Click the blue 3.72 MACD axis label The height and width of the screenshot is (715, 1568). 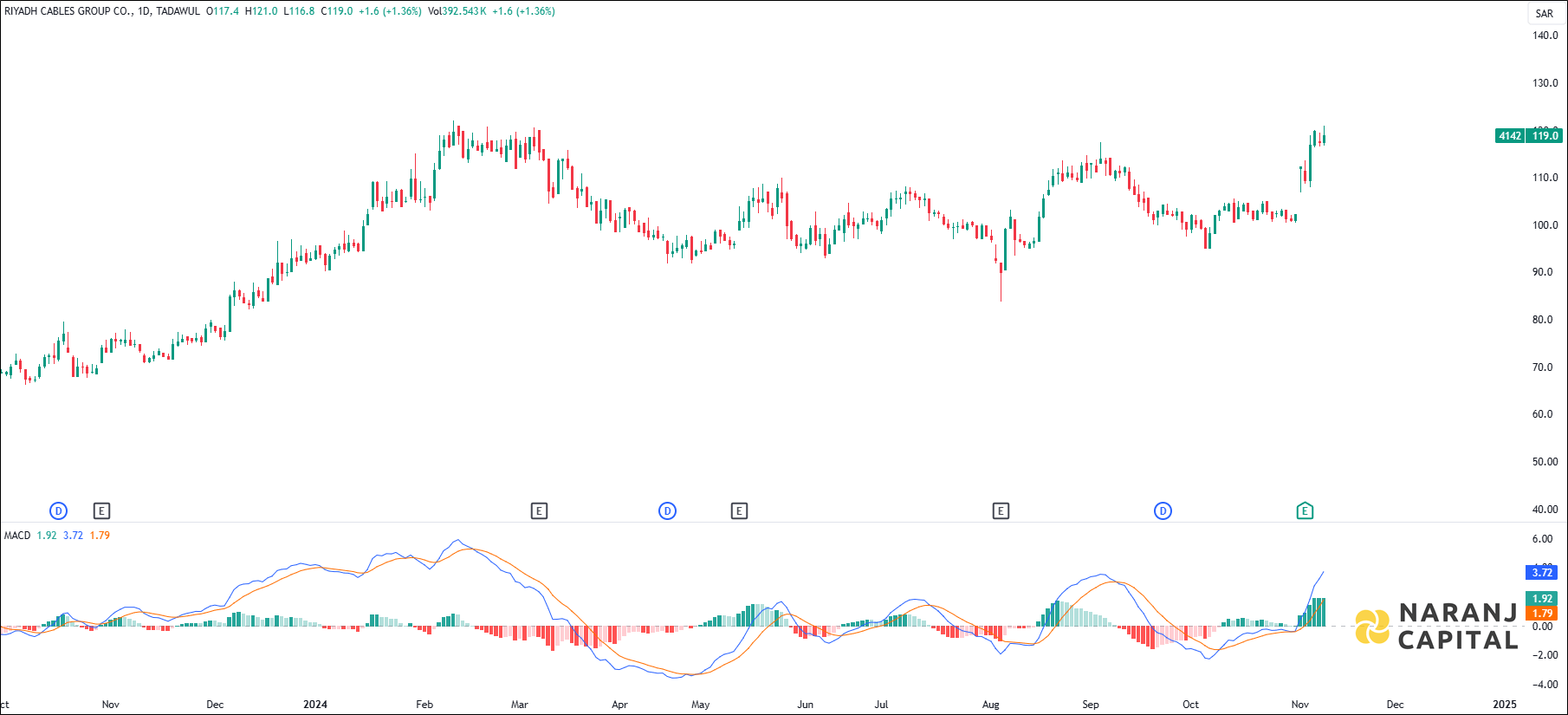tap(1542, 573)
